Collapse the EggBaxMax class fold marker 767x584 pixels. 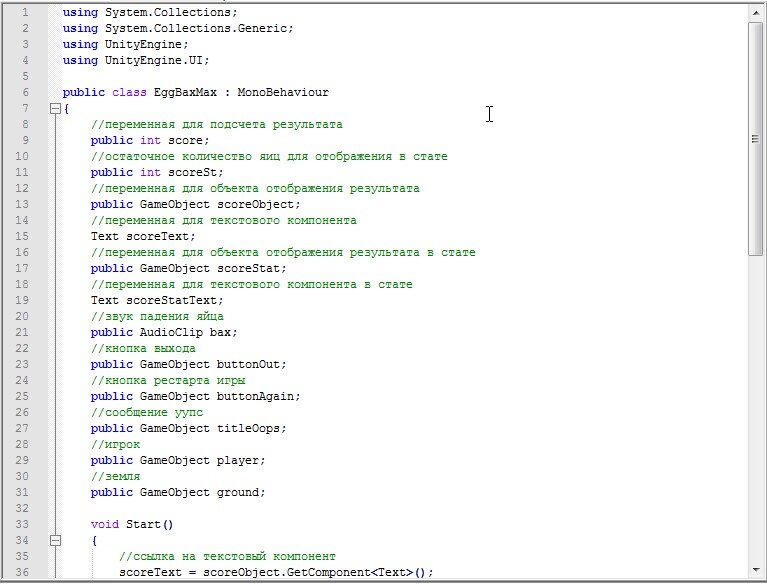(55, 109)
